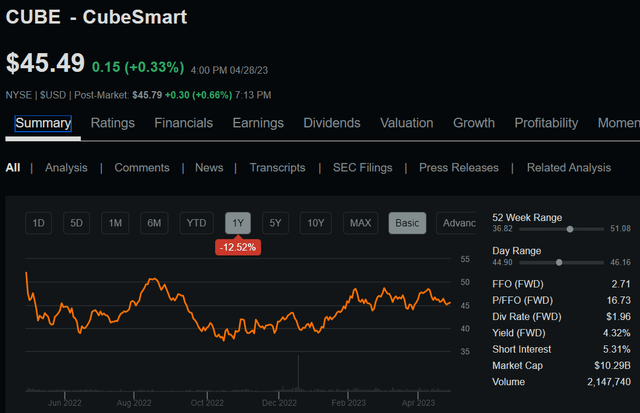The width and height of the screenshot is (640, 413).
Task: Set chart range to 6M
Action: point(154,223)
